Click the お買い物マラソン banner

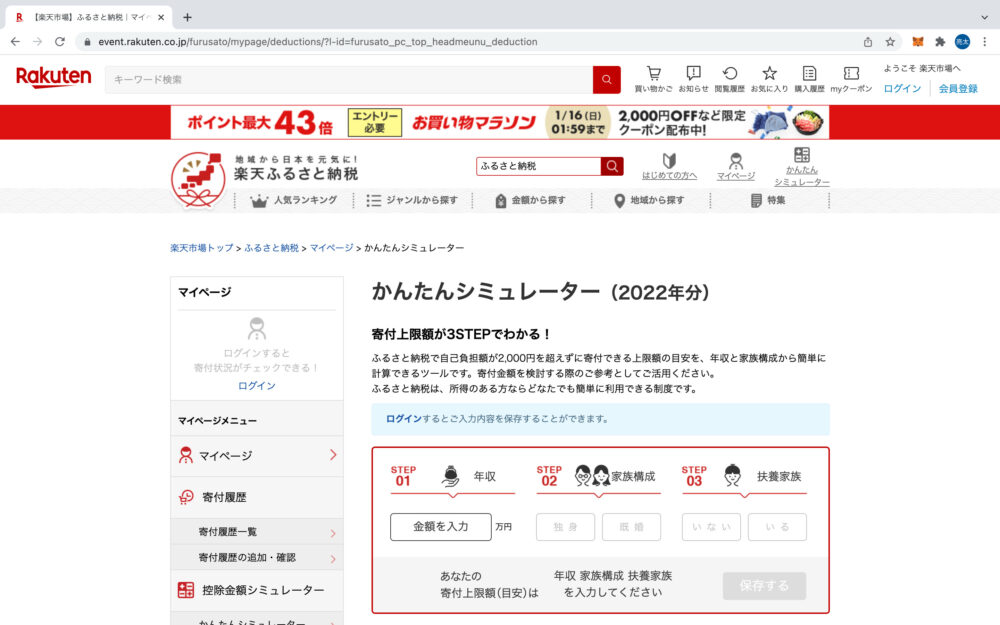pos(500,122)
